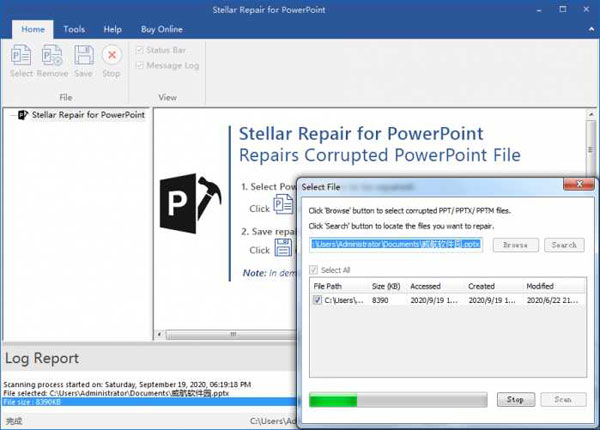Click the PowerPoint icon in the tree panel
Image resolution: width=600 pixels, height=430 pixels.
23,115
